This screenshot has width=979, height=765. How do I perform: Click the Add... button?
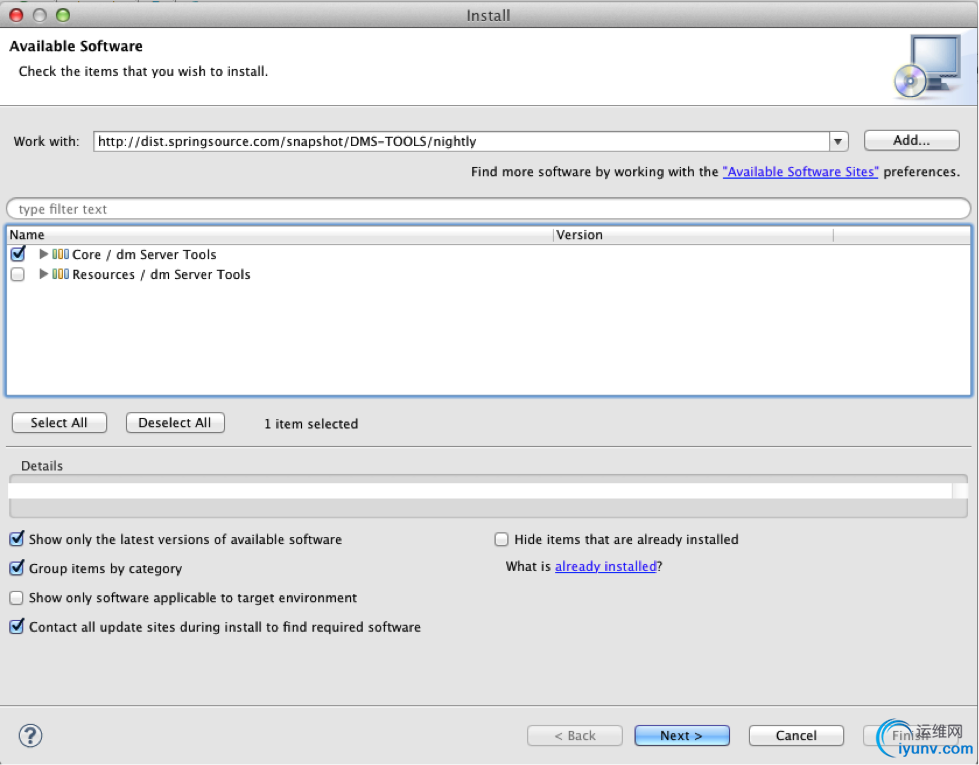912,141
